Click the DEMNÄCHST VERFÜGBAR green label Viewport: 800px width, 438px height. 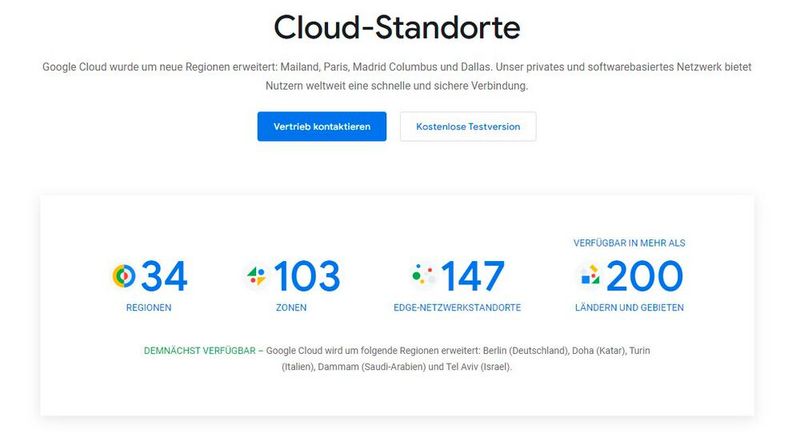199,351
